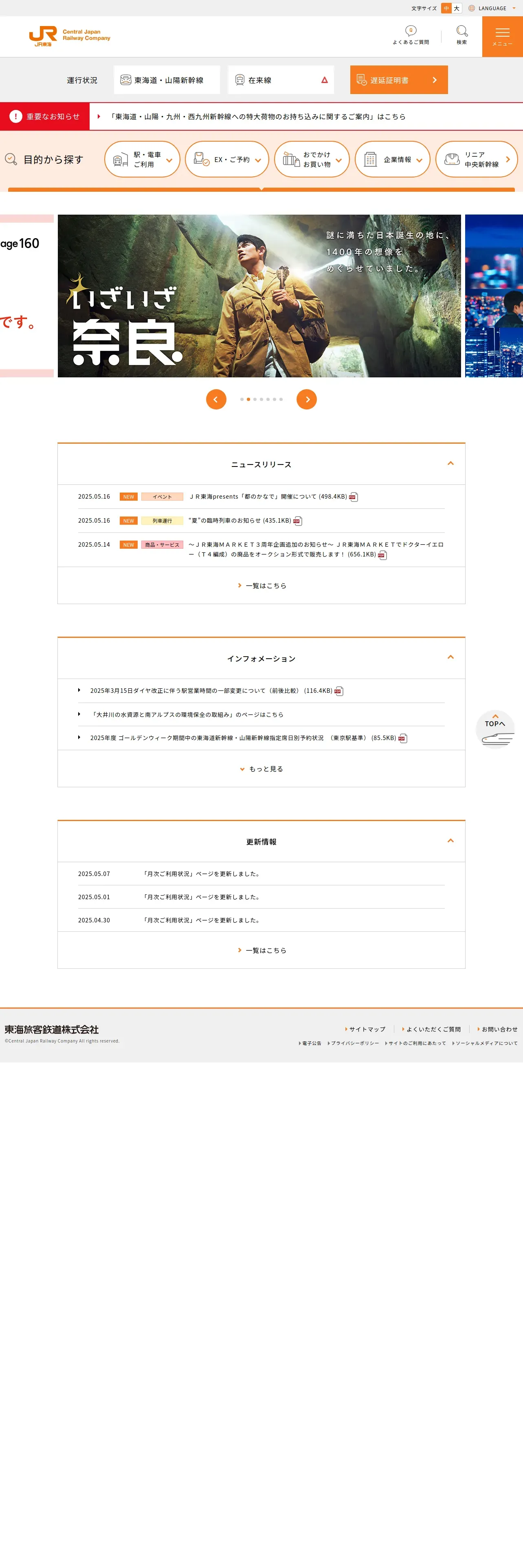
Task: Click the warning triangle icon on 在来線
Action: [325, 80]
